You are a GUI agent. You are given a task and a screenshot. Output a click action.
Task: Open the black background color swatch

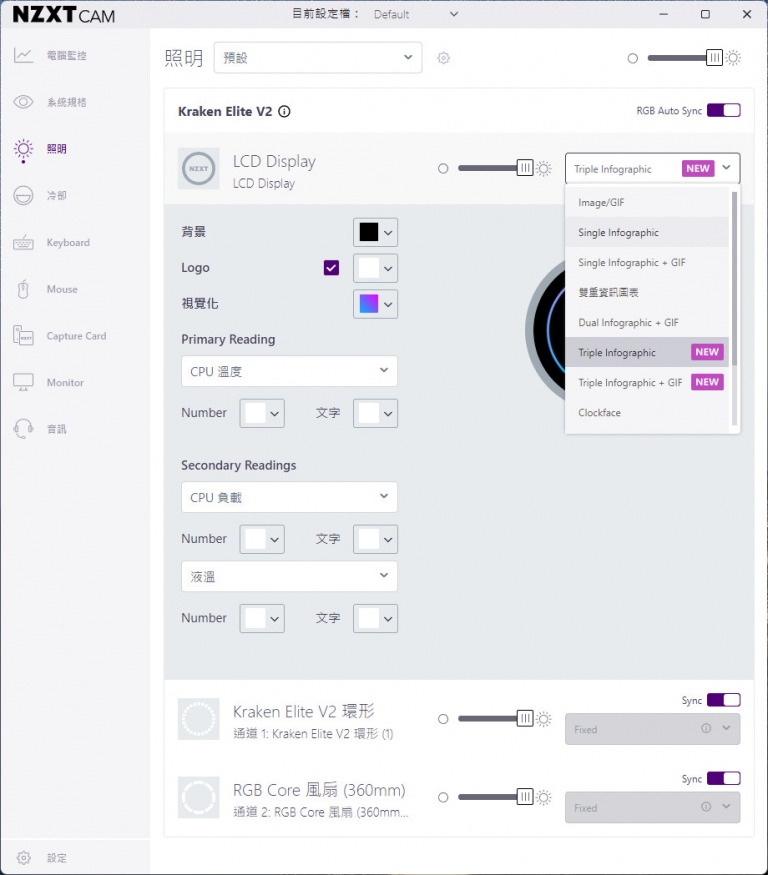coord(376,232)
